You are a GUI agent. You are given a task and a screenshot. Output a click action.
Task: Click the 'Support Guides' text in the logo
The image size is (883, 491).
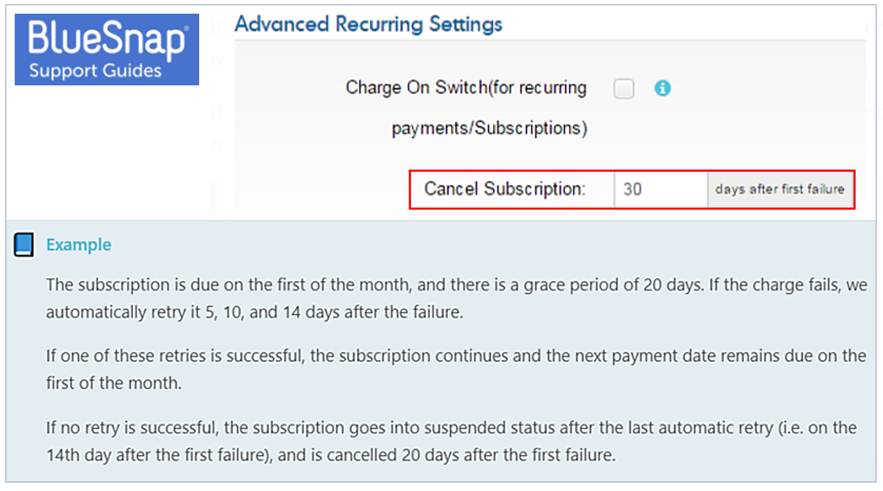point(95,71)
